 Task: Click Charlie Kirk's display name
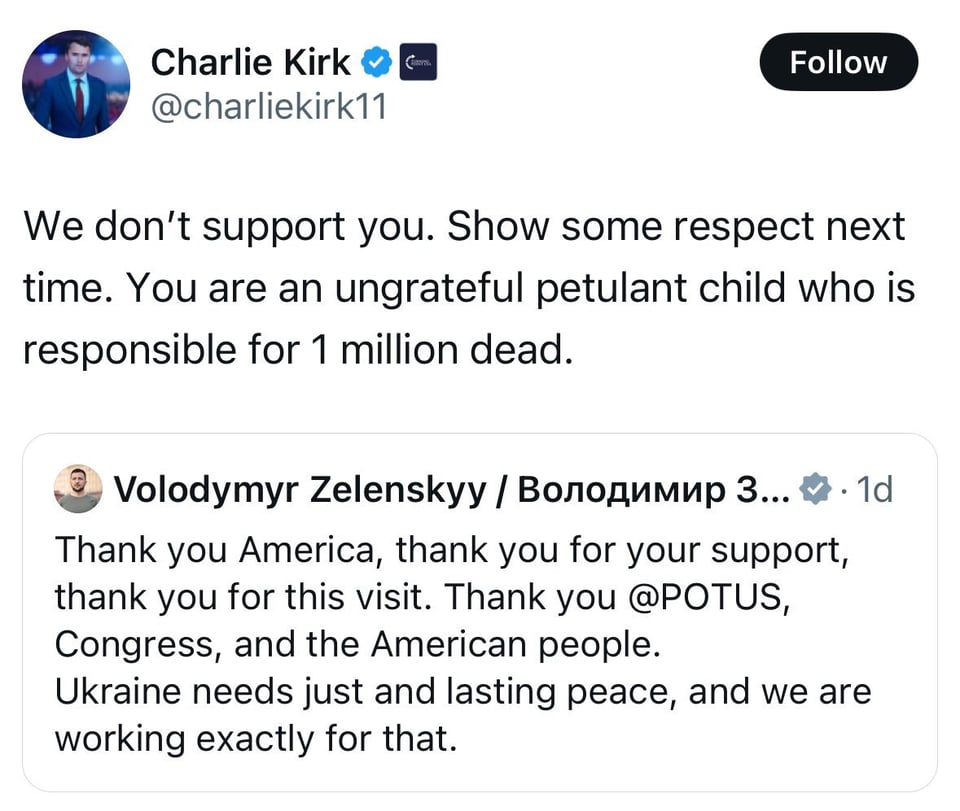(250, 61)
